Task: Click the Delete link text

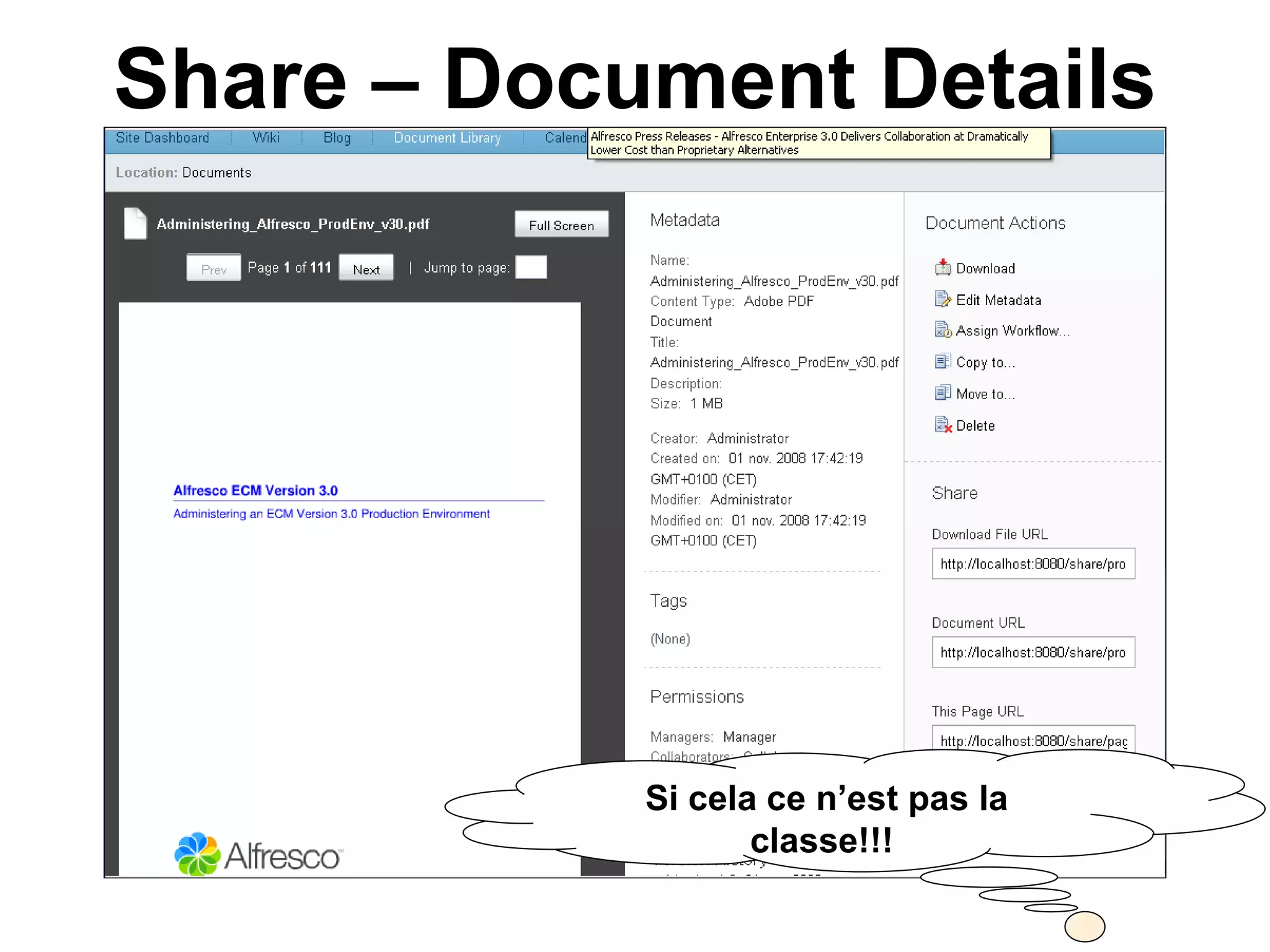Action: tap(975, 426)
